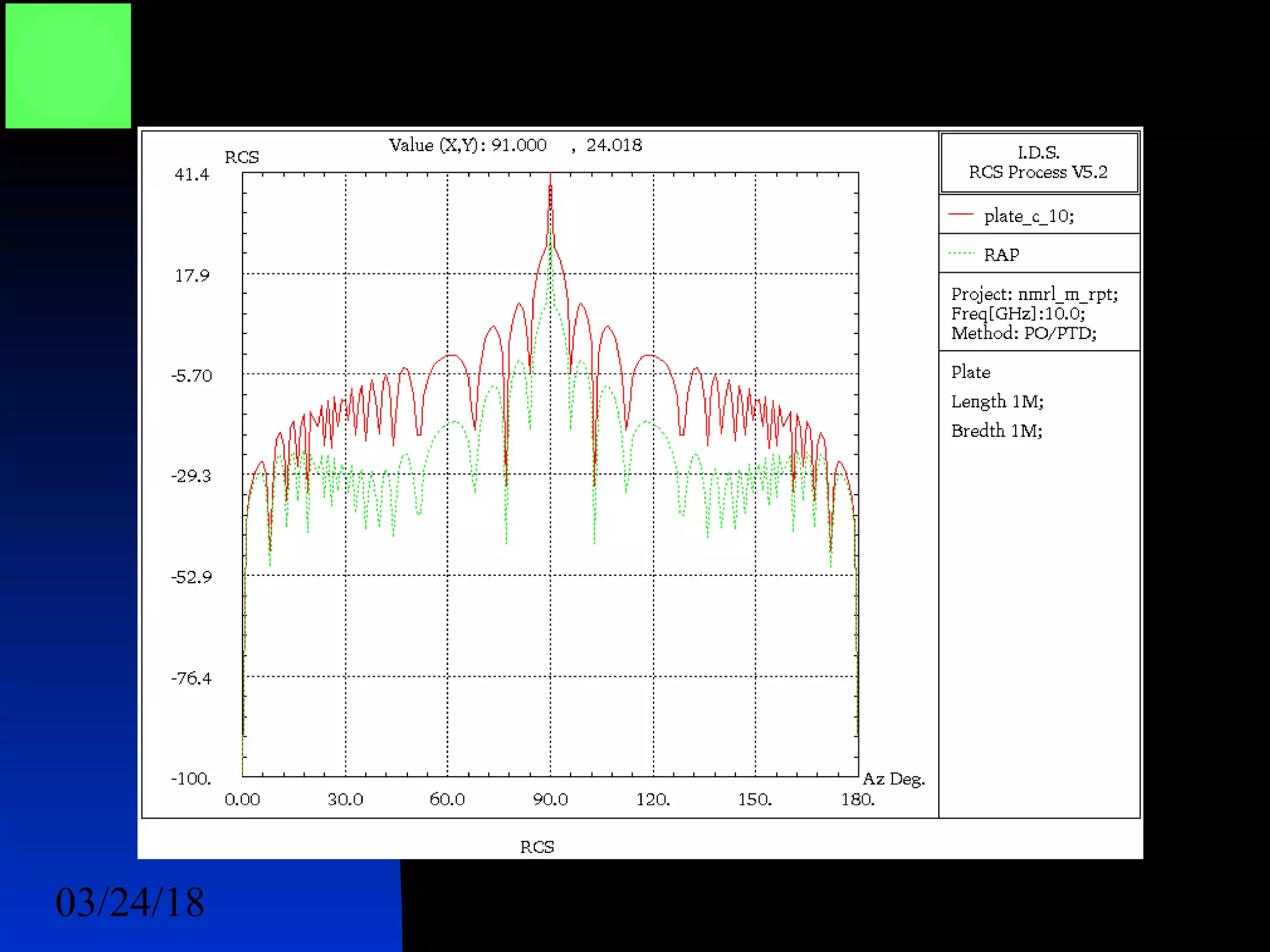
Task: Click the 90.0 x-axis tick label
Action: (x=550, y=800)
